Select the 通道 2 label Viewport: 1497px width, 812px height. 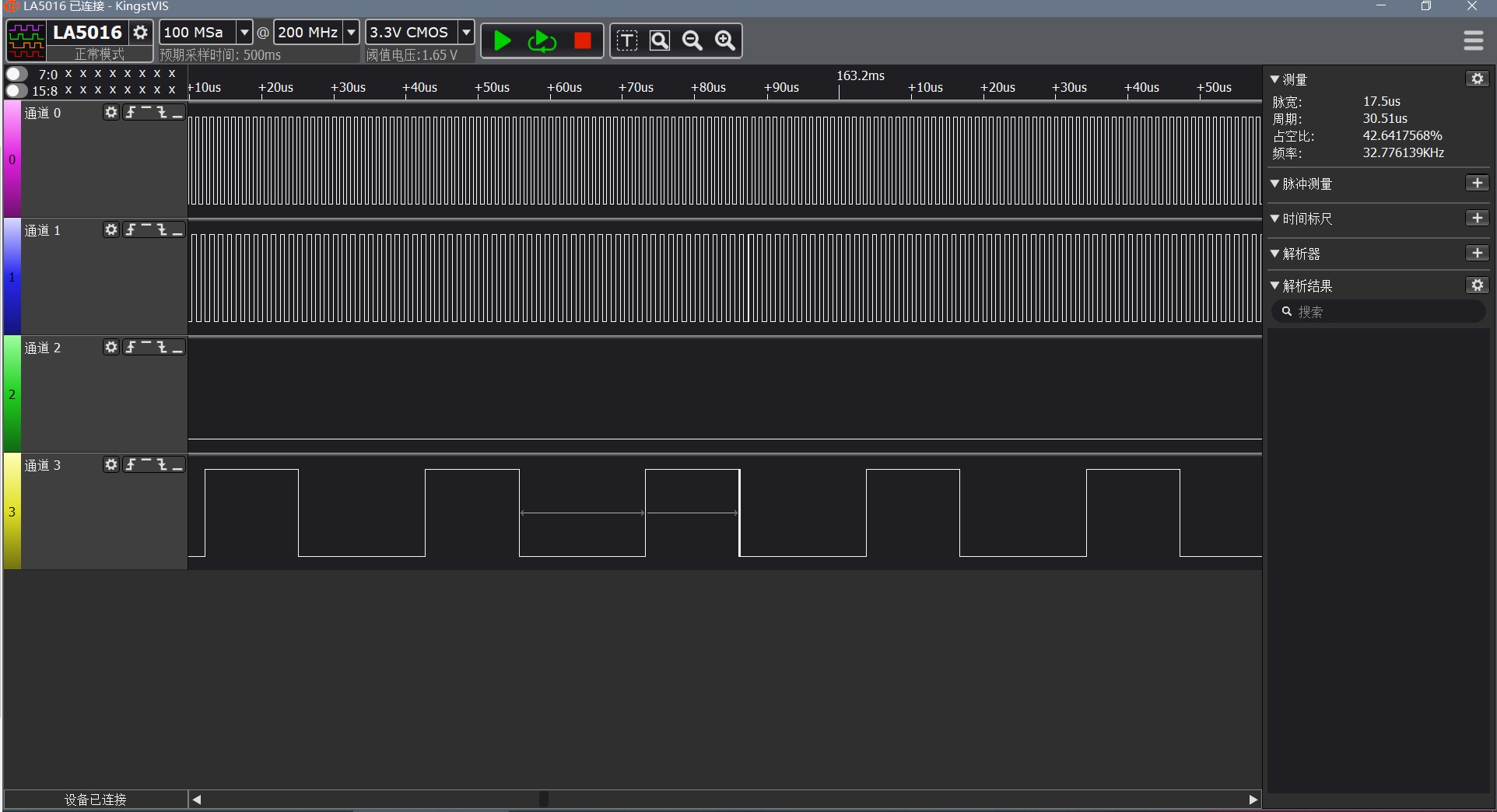coord(43,348)
